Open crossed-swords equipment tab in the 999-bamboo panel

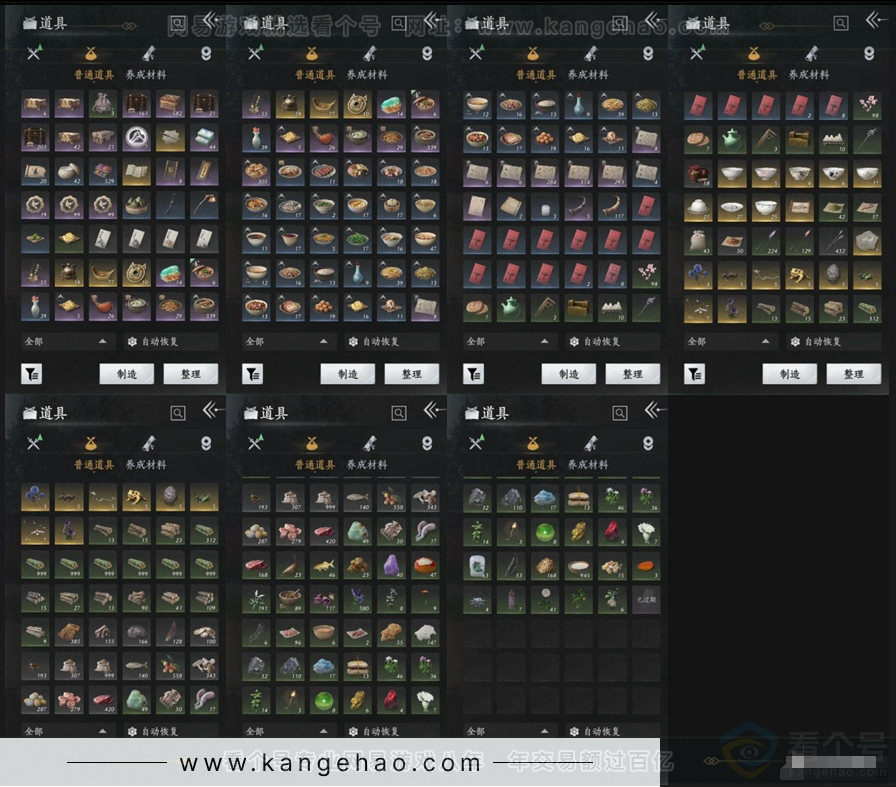tap(34, 442)
